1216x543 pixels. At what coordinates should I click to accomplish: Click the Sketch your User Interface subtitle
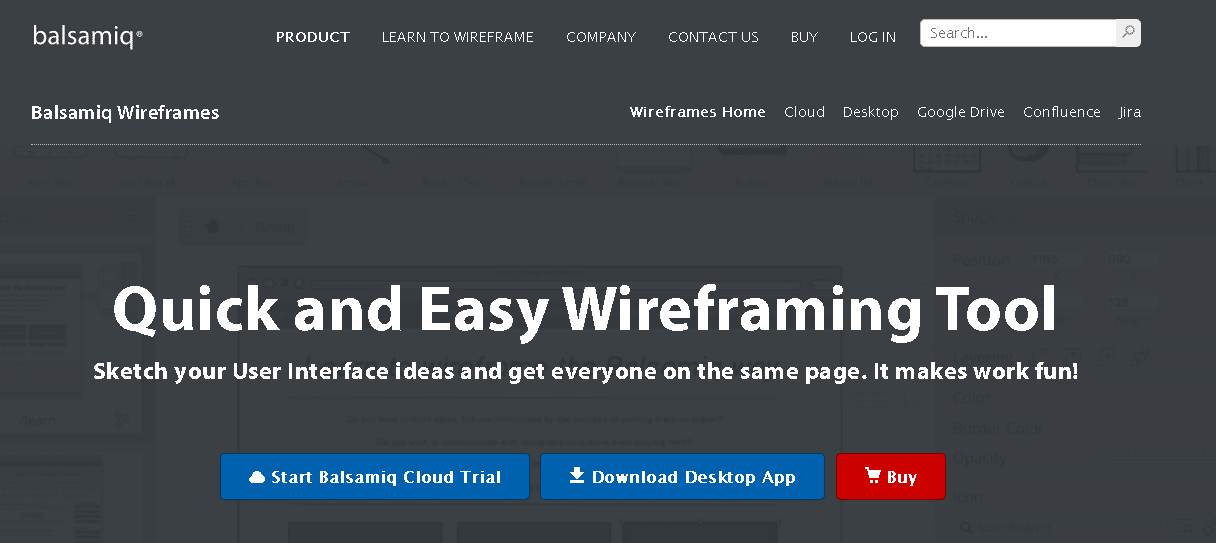[586, 372]
